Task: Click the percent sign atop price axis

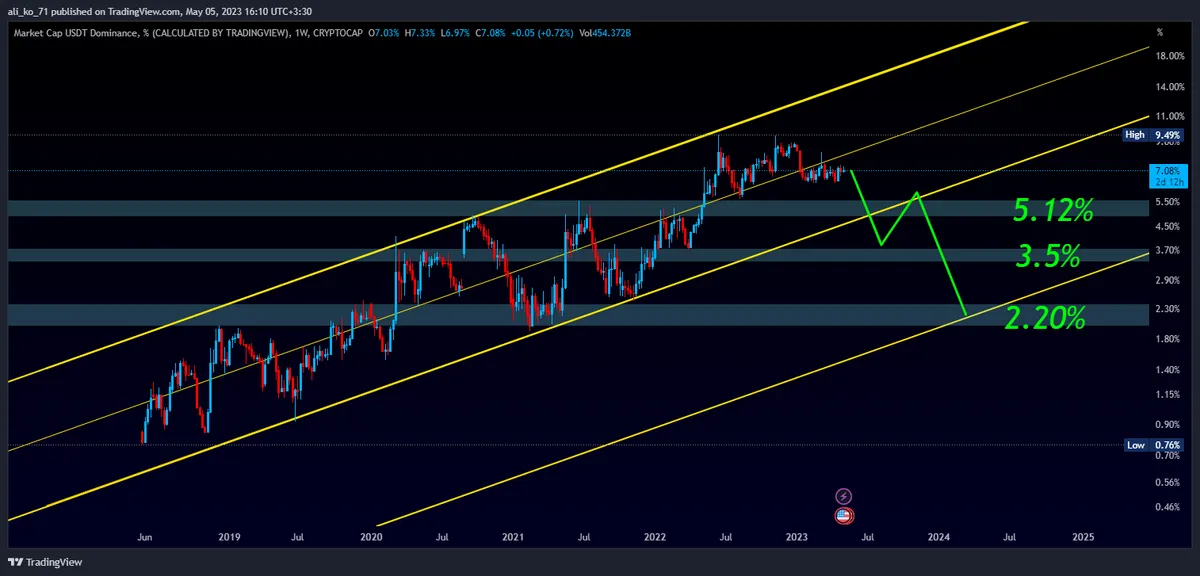Action: (x=1159, y=33)
